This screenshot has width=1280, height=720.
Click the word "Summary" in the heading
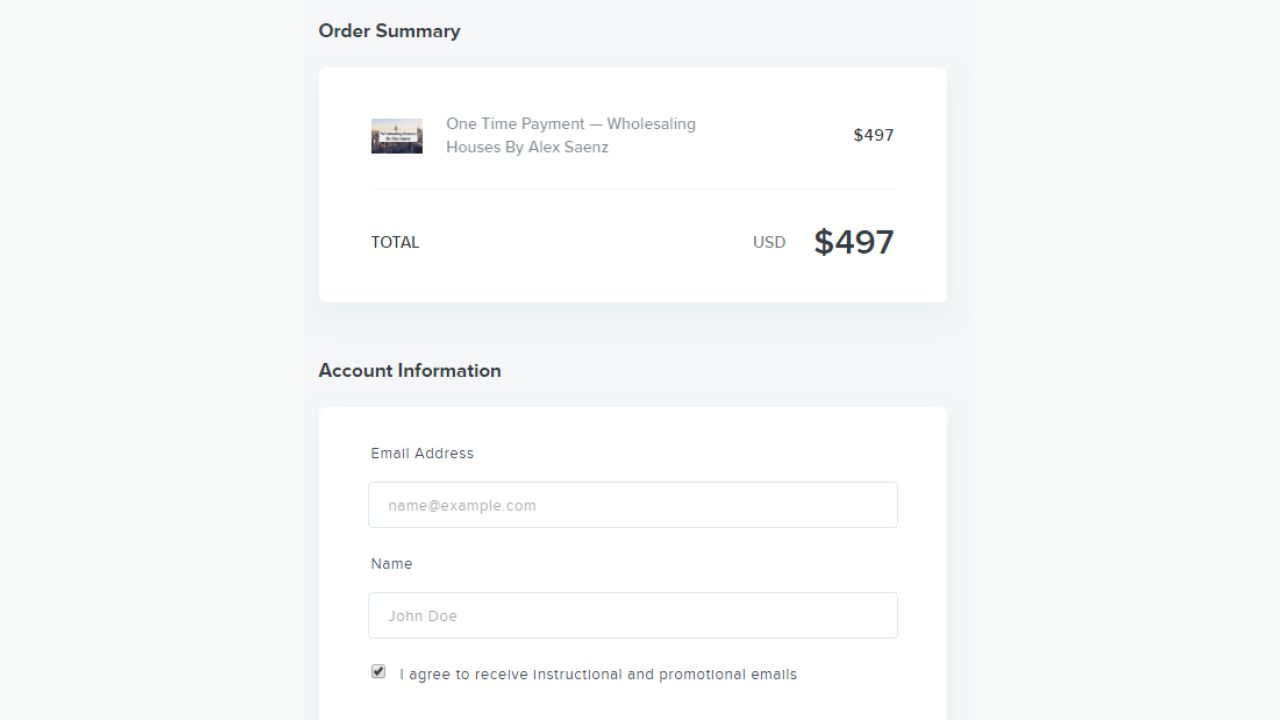[419, 31]
